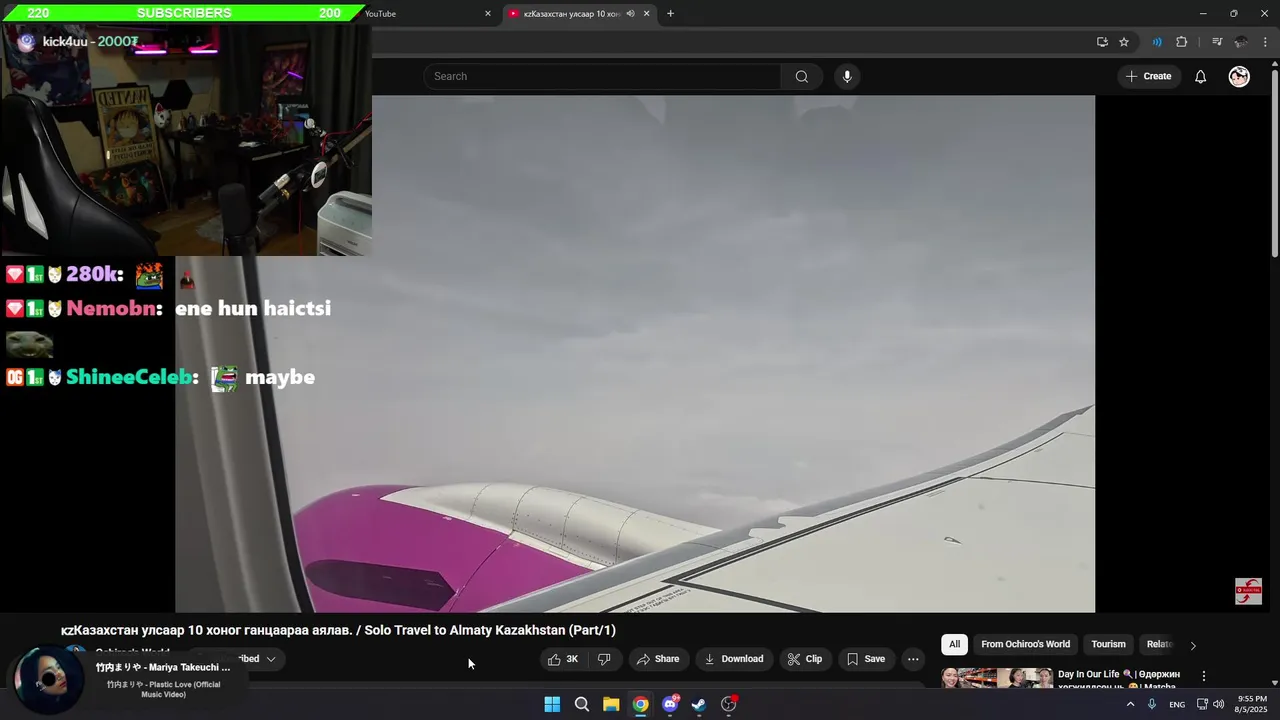Show hidden tray icons chevron

1131,704
